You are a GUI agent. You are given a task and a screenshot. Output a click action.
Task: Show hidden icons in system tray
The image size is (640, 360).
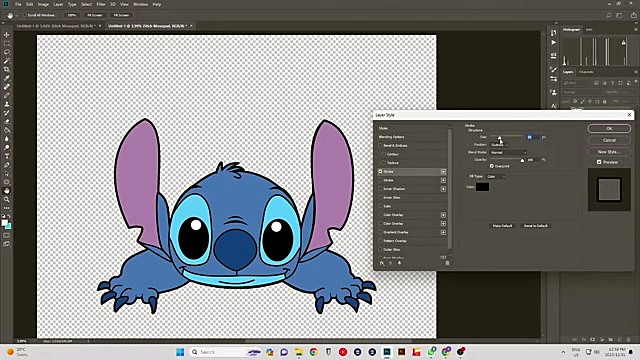coord(563,352)
